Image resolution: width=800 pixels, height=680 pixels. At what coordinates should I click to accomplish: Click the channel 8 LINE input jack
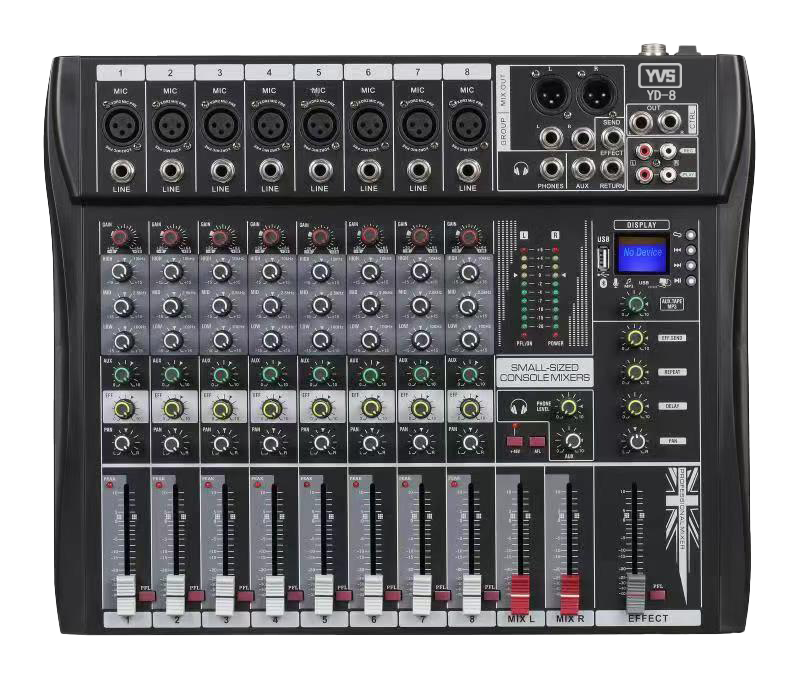[x=466, y=170]
